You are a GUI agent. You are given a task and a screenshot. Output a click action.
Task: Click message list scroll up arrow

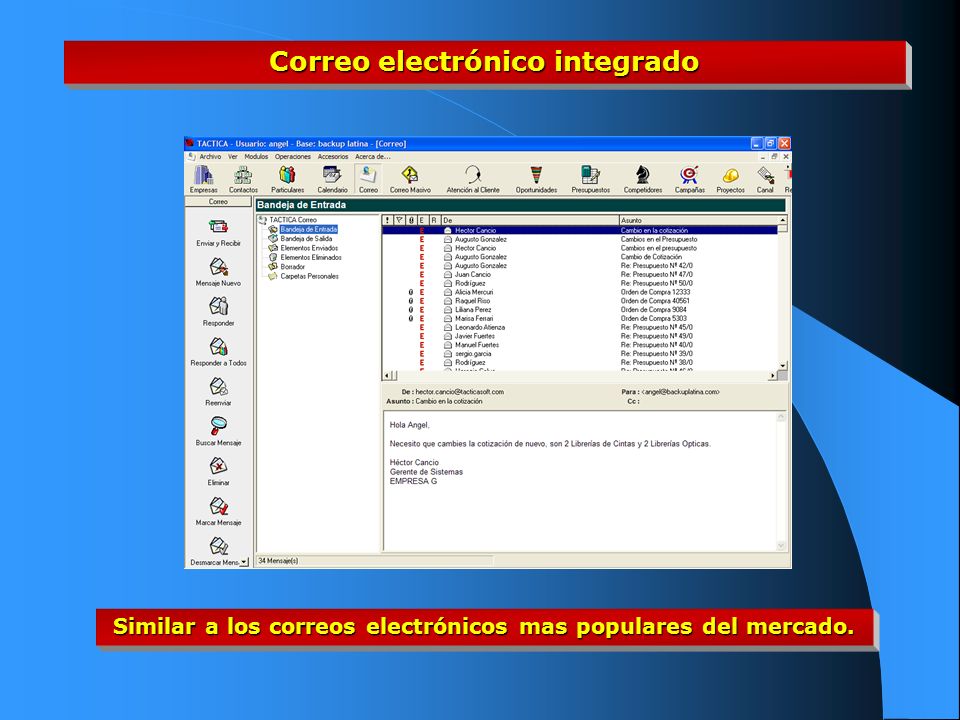782,220
